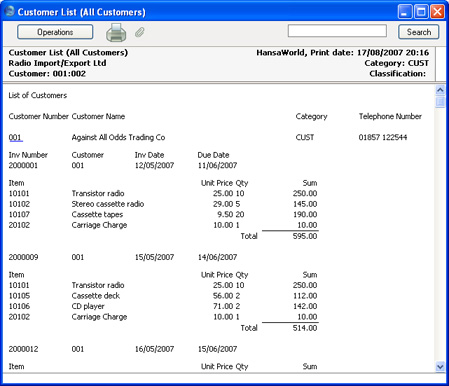Click due date 11/06/2007
Screen dimensions: 449x386
point(217,165)
